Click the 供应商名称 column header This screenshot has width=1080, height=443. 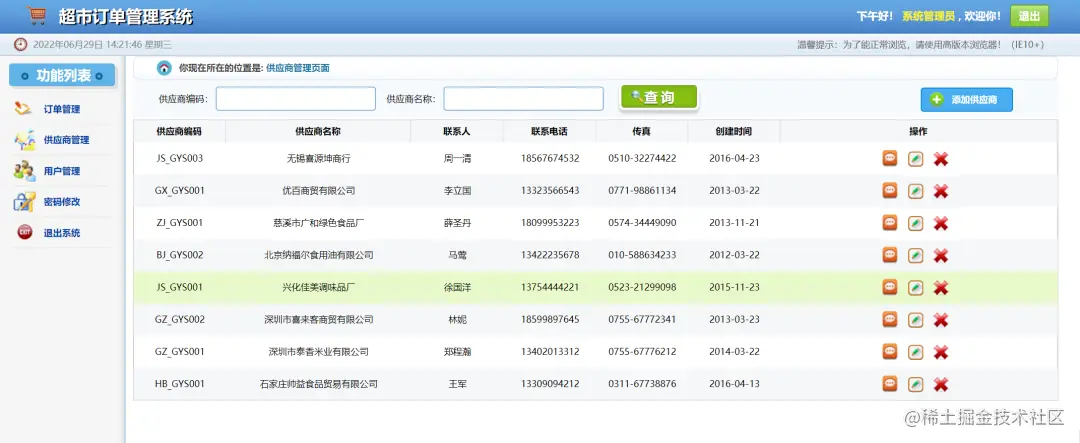(318, 131)
